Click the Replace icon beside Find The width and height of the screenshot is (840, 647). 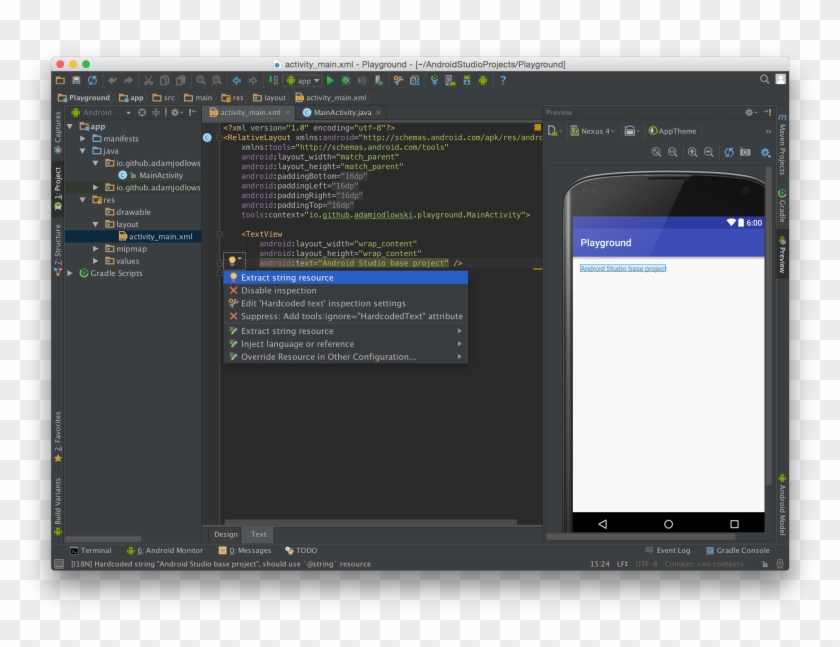pyautogui.click(x=216, y=80)
